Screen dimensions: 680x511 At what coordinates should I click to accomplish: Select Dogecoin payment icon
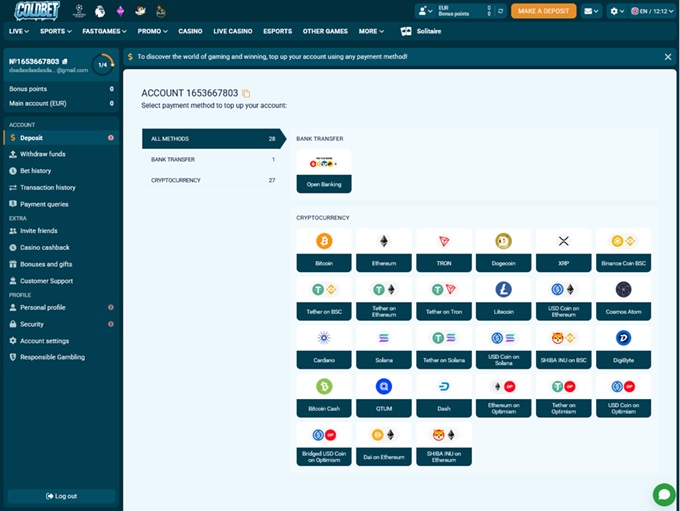click(503, 250)
